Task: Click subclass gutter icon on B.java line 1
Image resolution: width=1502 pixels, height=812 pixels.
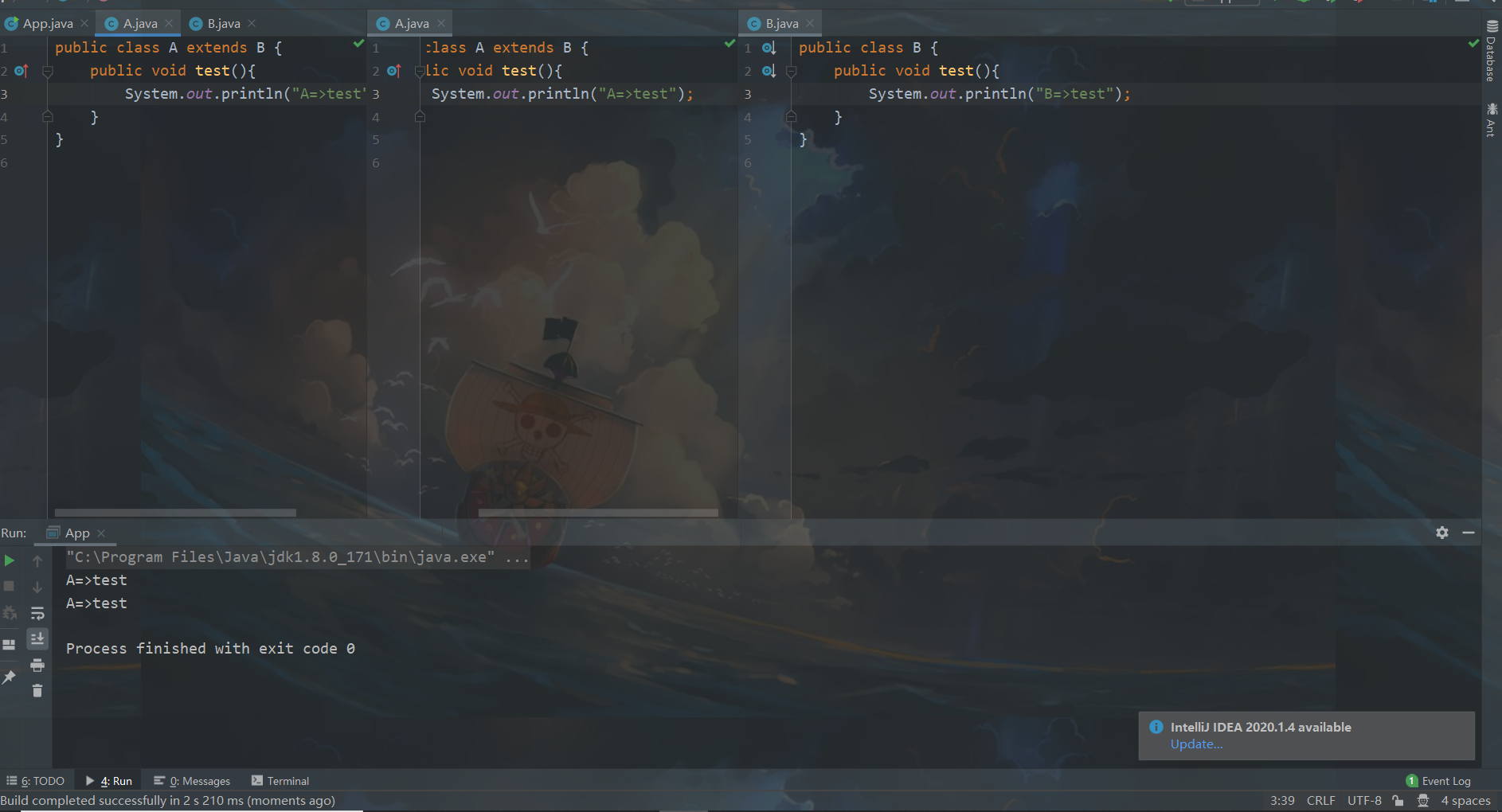Action: (769, 48)
